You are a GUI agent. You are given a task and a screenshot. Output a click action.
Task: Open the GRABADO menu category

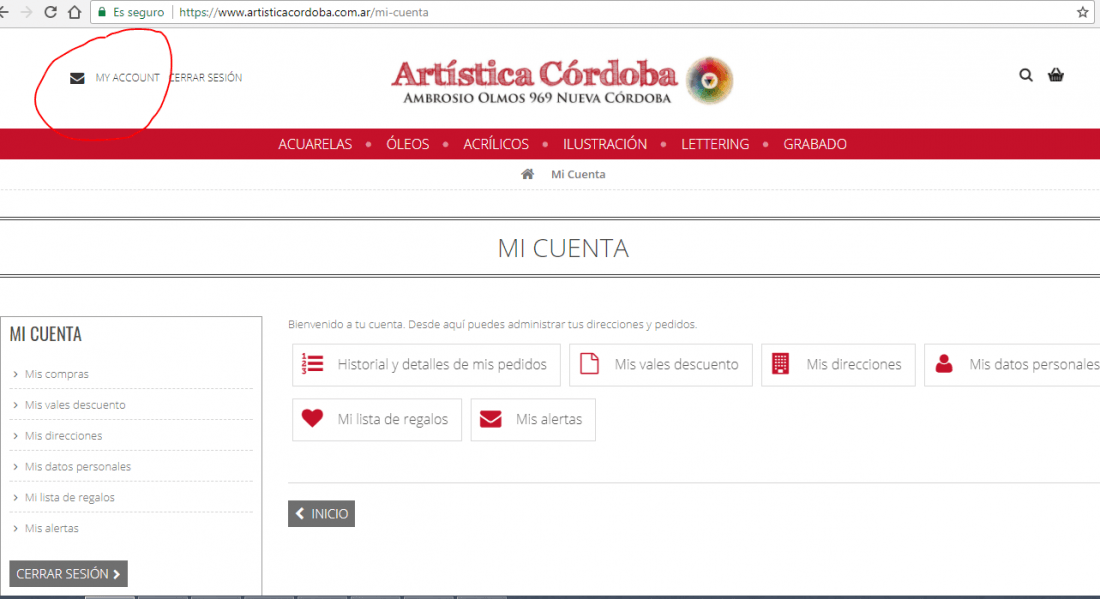click(x=814, y=144)
